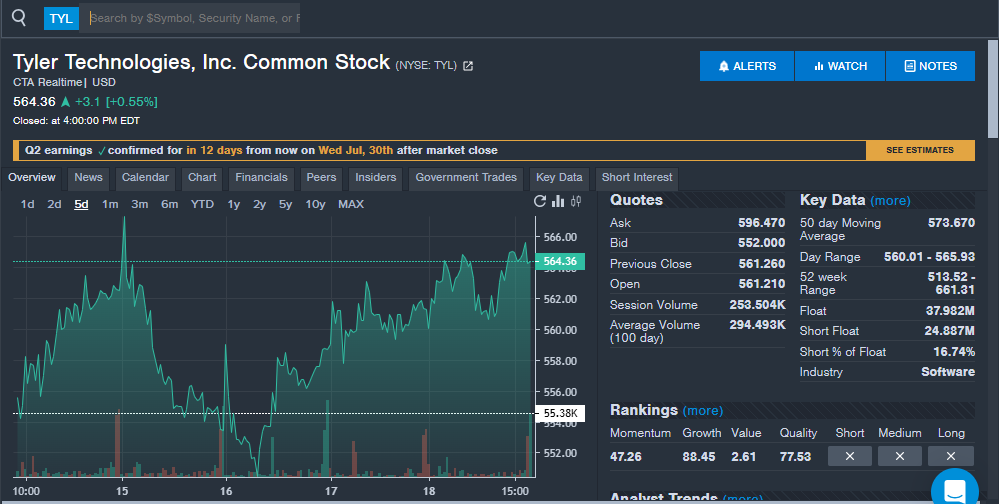Click the Short ranking X box

point(849,456)
